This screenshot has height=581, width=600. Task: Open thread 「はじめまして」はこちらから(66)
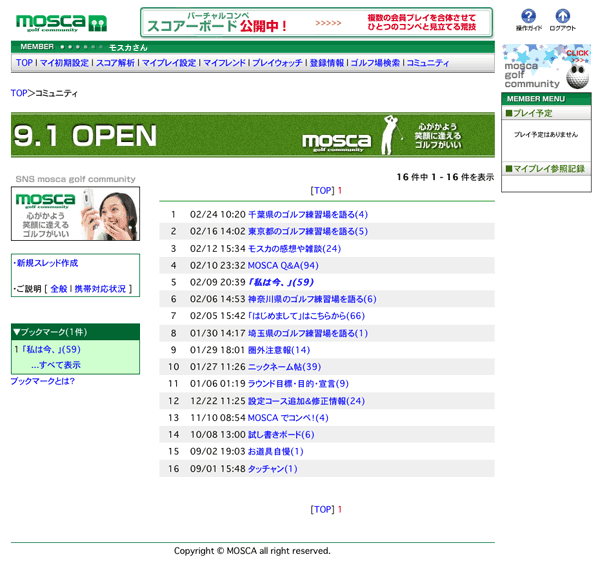pos(307,316)
